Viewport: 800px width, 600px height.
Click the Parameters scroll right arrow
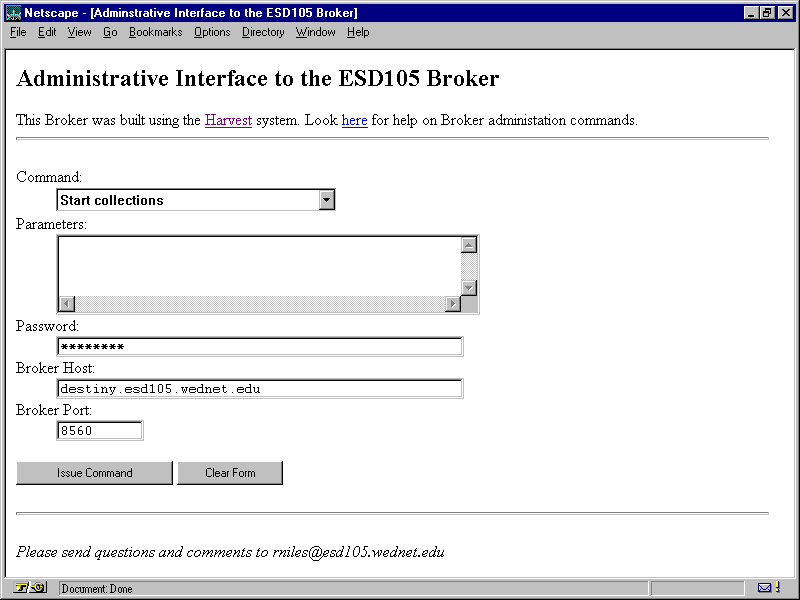tap(453, 304)
